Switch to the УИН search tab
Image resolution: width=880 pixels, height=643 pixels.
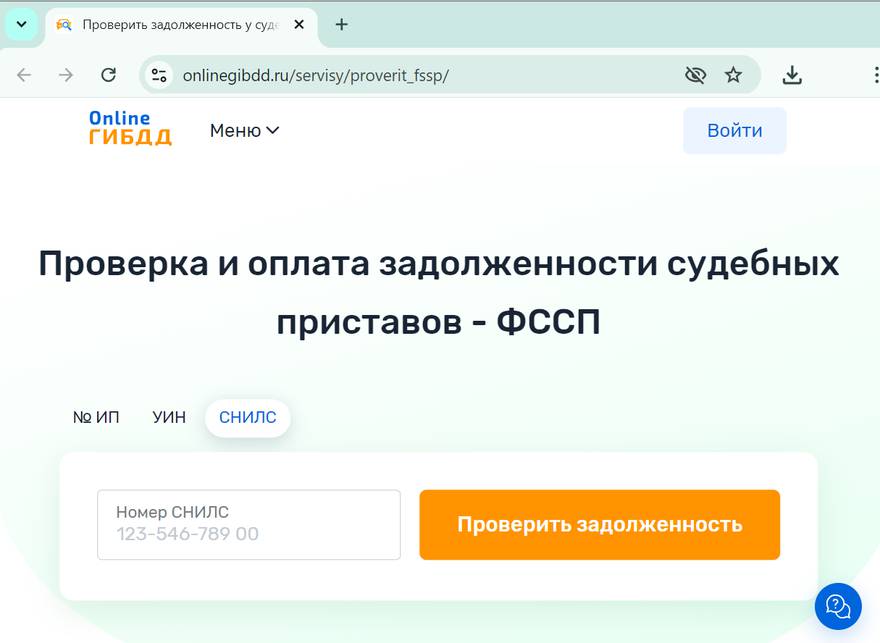coord(169,417)
